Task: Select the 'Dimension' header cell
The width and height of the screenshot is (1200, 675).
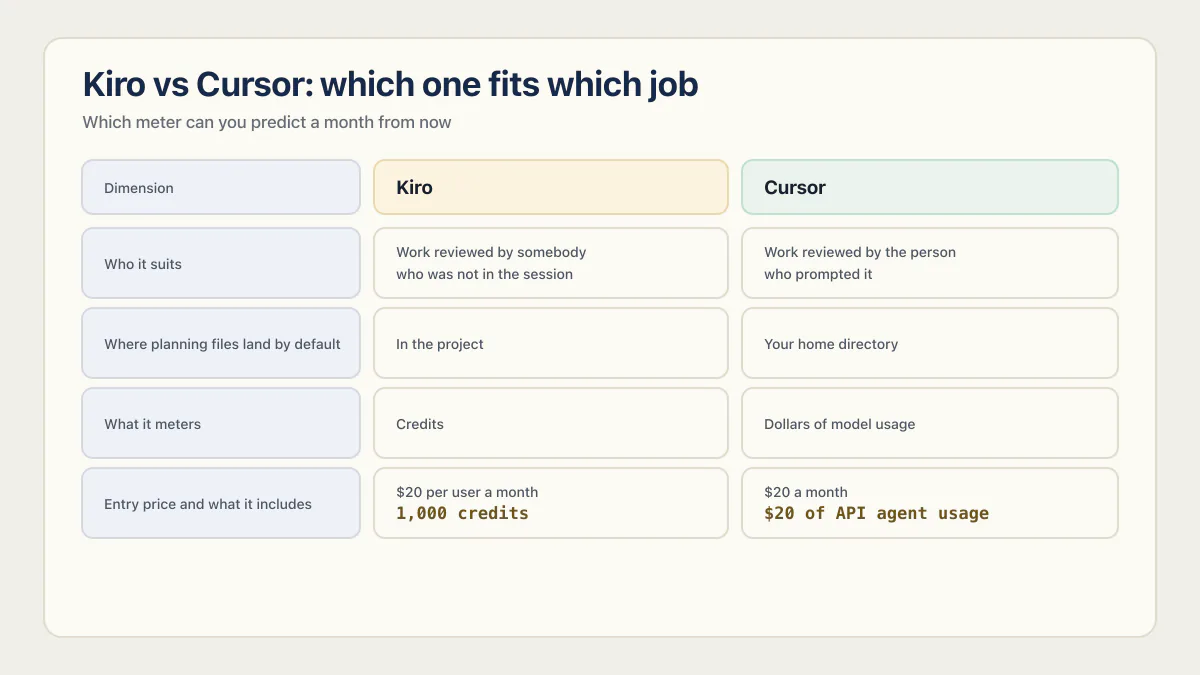Action: (x=221, y=187)
